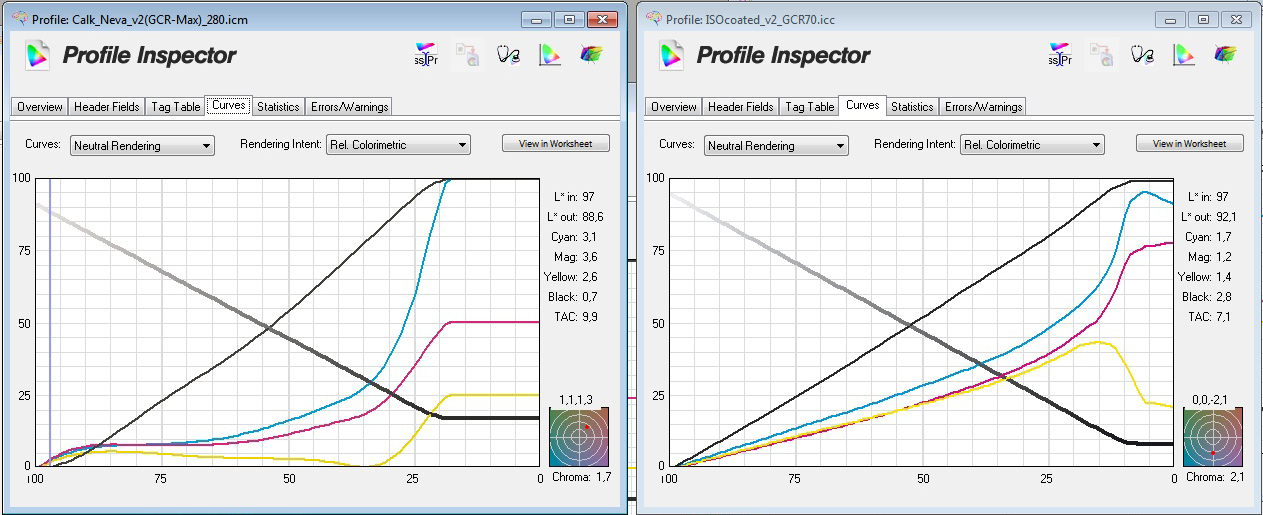
Task: Click grayed extract profile icon in ISOcoated window
Action: pyautogui.click(x=1101, y=55)
